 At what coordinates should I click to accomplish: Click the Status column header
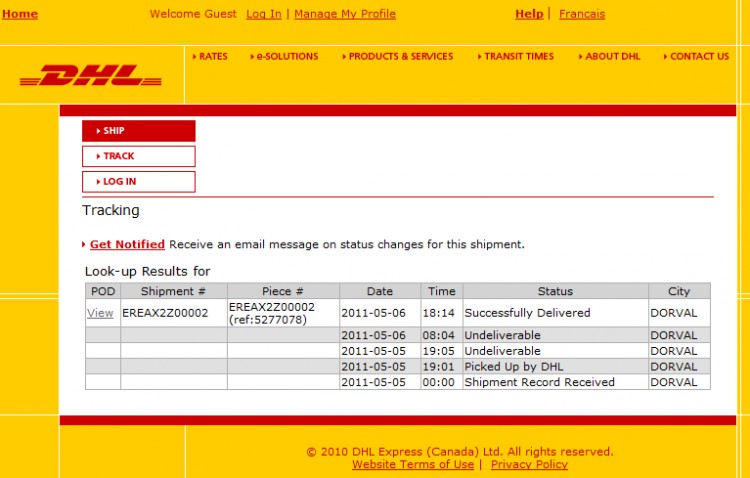pyautogui.click(x=555, y=291)
